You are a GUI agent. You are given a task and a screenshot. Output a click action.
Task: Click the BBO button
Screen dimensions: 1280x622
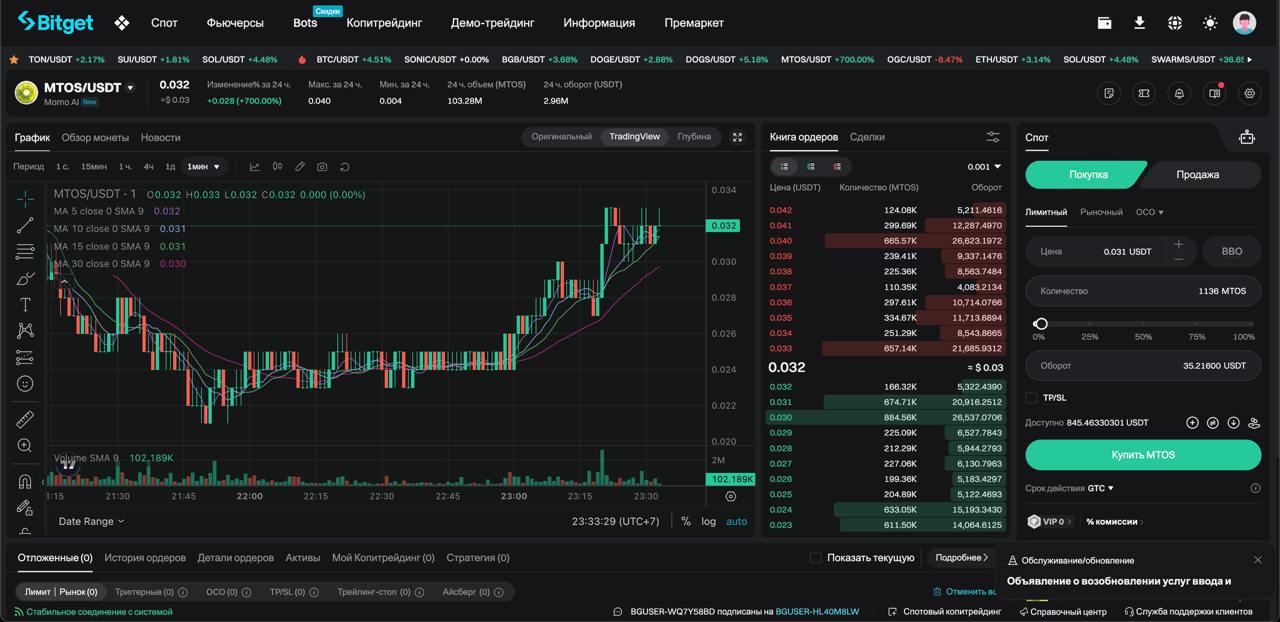1232,251
